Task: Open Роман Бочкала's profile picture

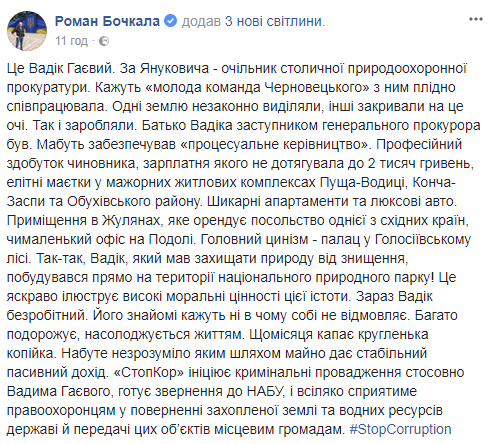Action: 27,31
